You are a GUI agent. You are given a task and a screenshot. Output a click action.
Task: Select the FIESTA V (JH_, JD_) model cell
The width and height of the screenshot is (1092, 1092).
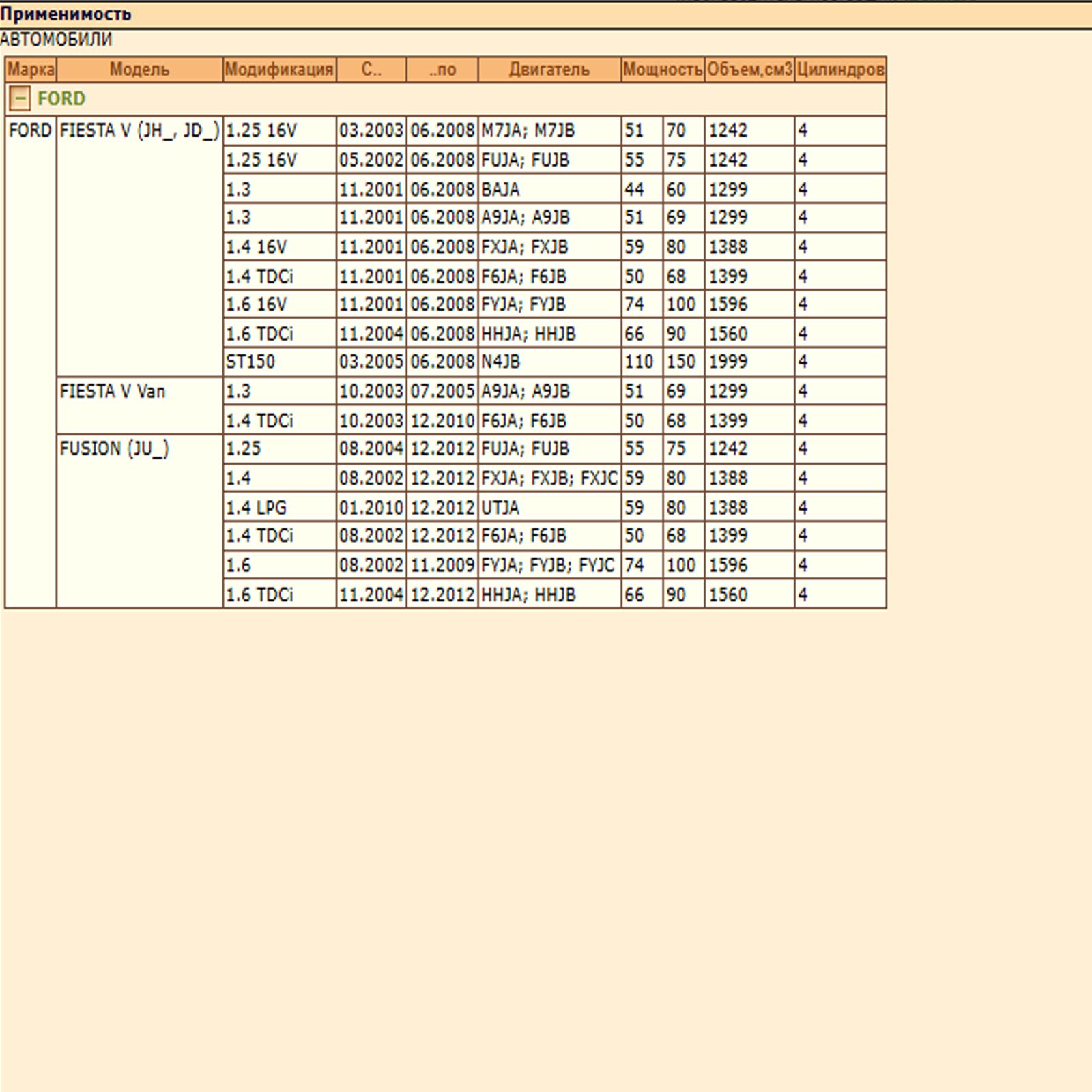(x=139, y=130)
